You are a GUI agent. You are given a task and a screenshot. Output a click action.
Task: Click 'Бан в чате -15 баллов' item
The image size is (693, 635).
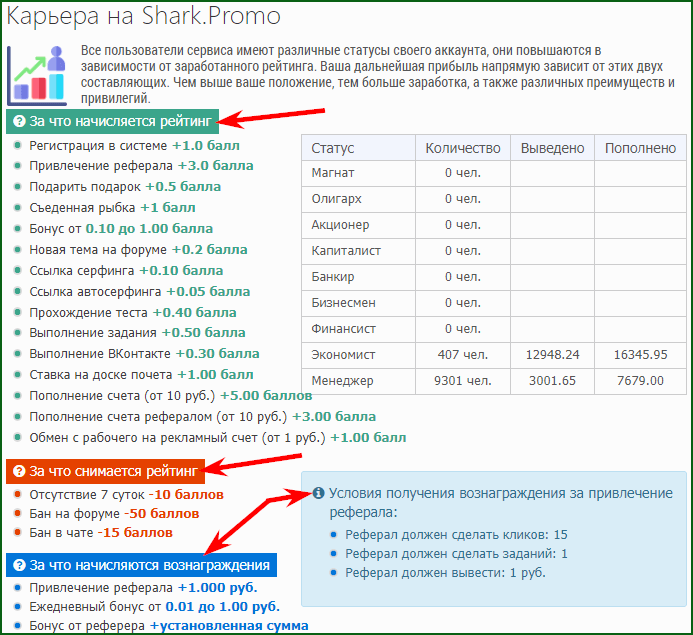coord(101,533)
